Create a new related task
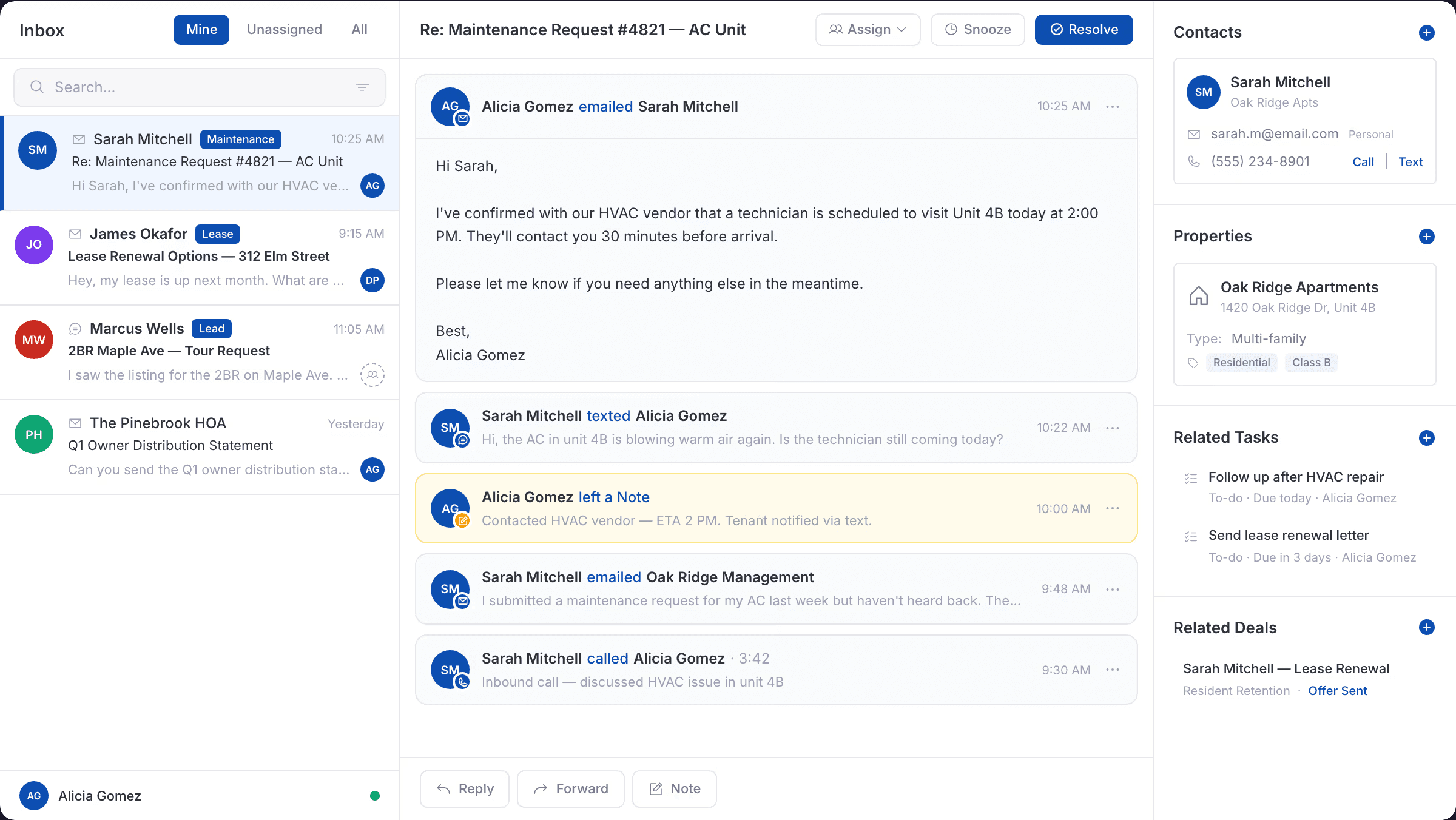This screenshot has width=1456, height=820. pyautogui.click(x=1427, y=437)
